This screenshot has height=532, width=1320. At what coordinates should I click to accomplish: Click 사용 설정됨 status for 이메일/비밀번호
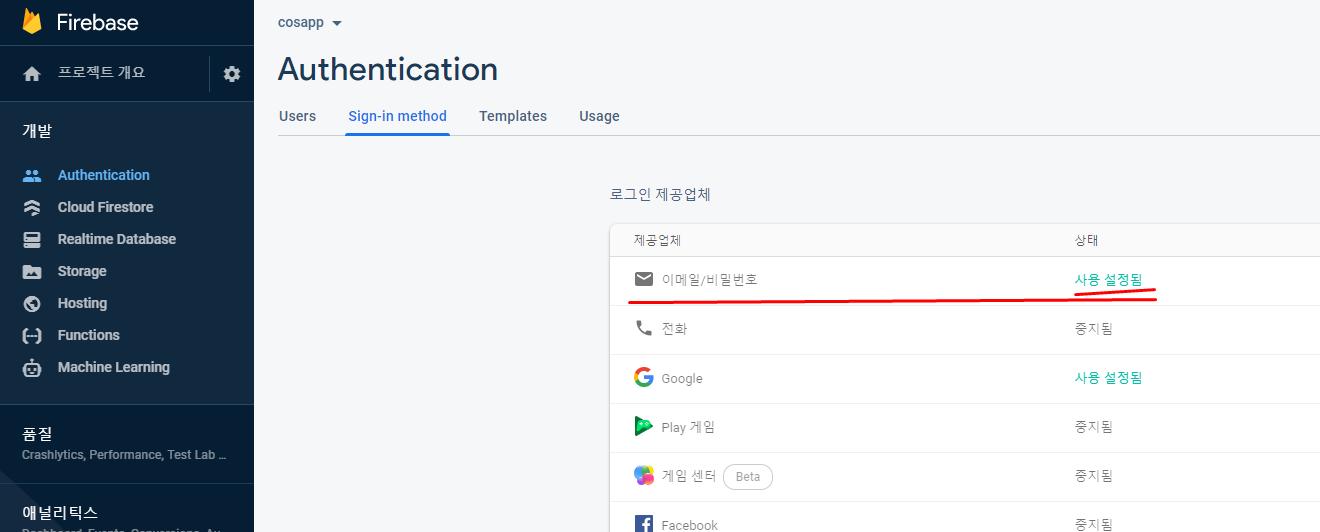click(x=1108, y=280)
